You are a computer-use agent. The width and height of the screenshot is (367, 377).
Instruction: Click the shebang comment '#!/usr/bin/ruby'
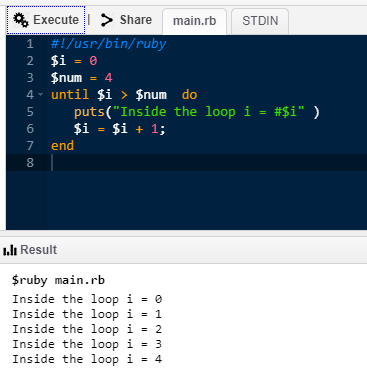[x=108, y=44]
